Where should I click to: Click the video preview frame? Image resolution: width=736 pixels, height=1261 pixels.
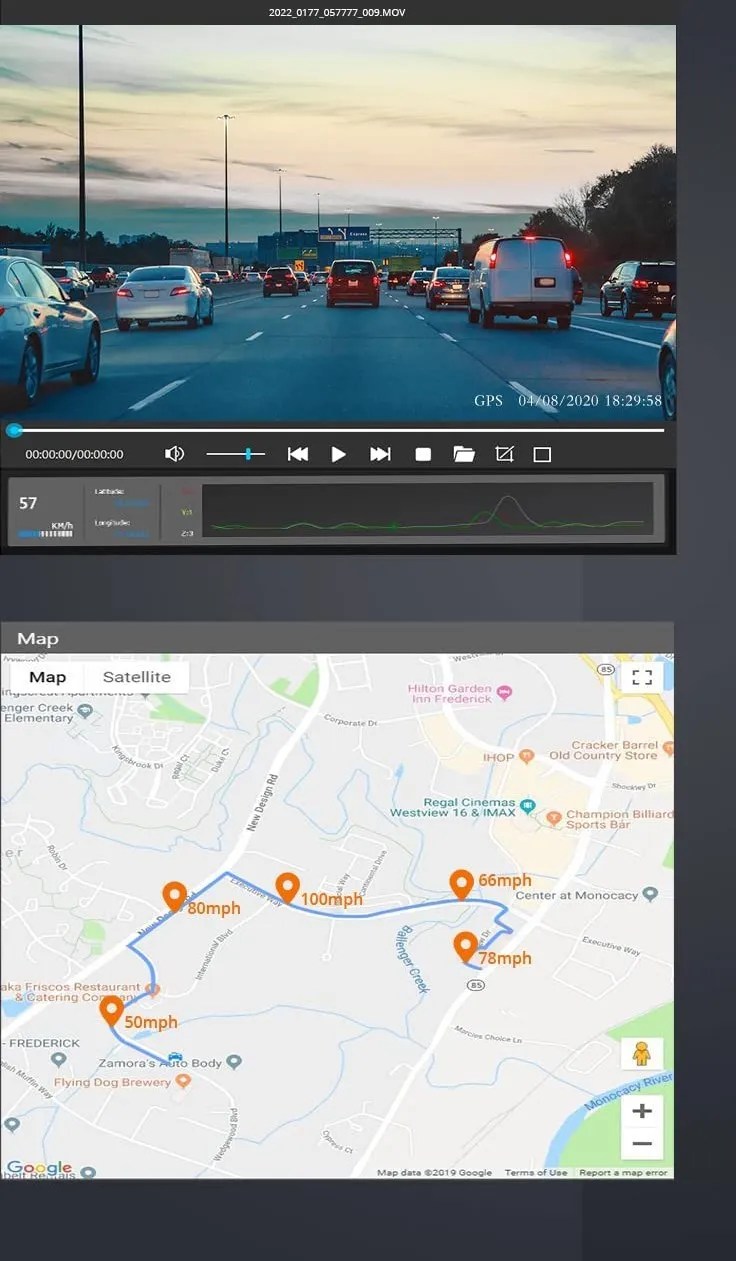point(337,223)
